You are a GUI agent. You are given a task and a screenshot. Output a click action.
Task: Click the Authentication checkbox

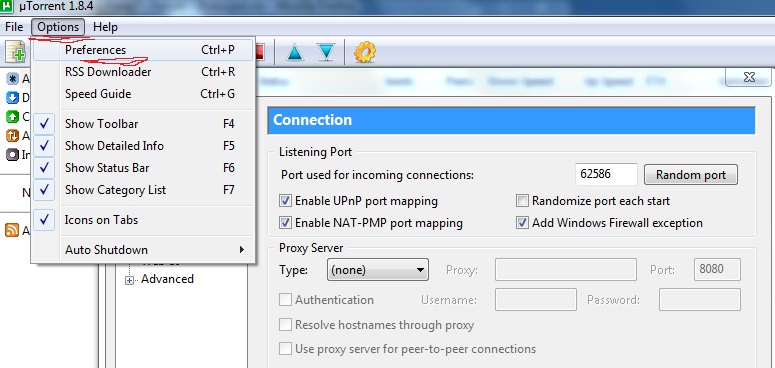click(285, 300)
